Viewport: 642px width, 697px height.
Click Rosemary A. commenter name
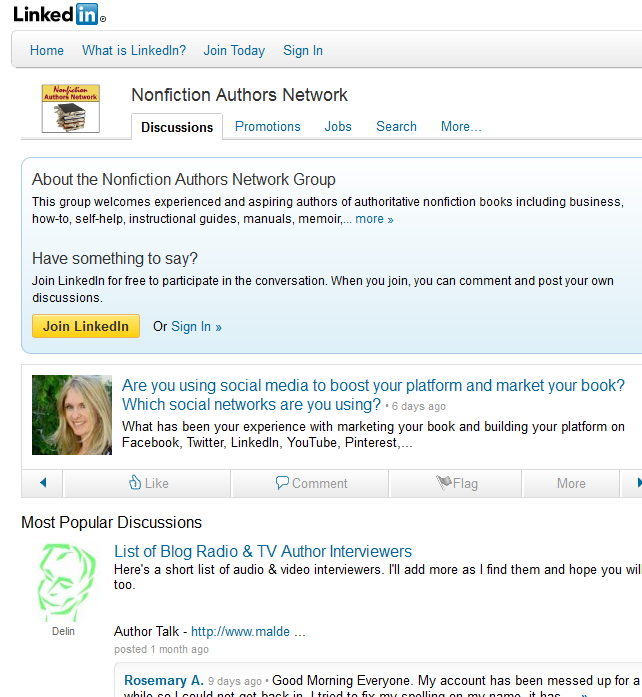click(x=164, y=681)
